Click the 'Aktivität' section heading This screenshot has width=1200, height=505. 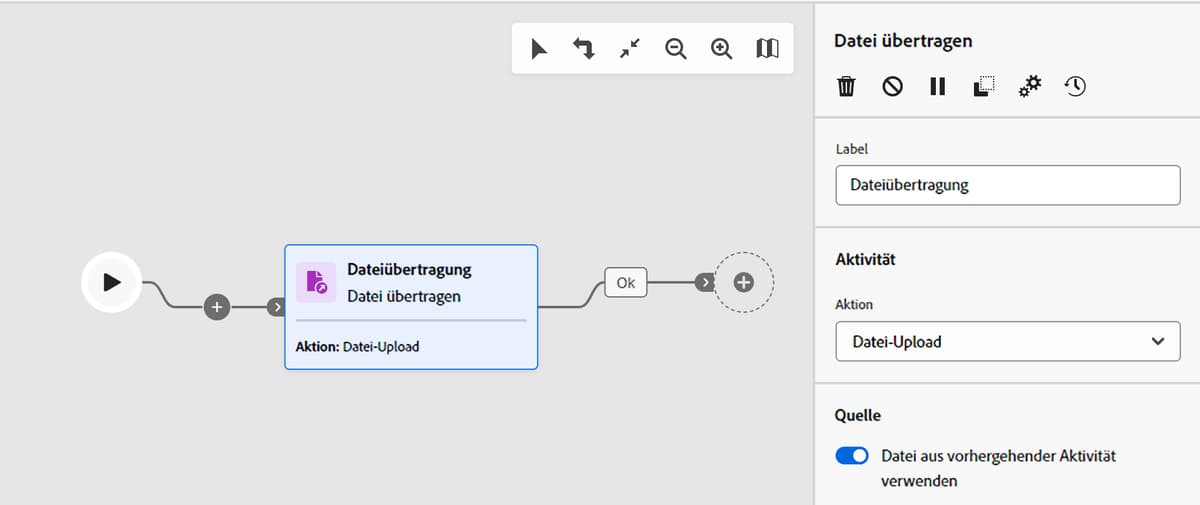[865, 259]
